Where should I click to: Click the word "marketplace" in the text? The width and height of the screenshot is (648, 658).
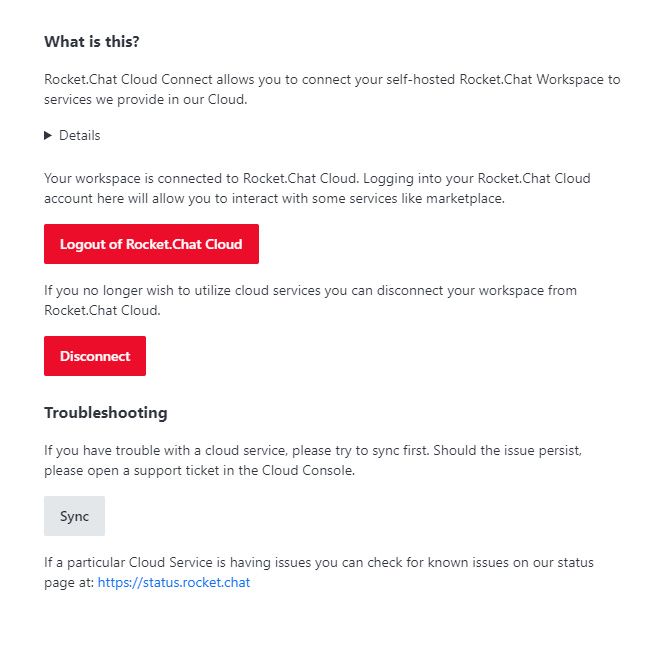click(x=463, y=198)
